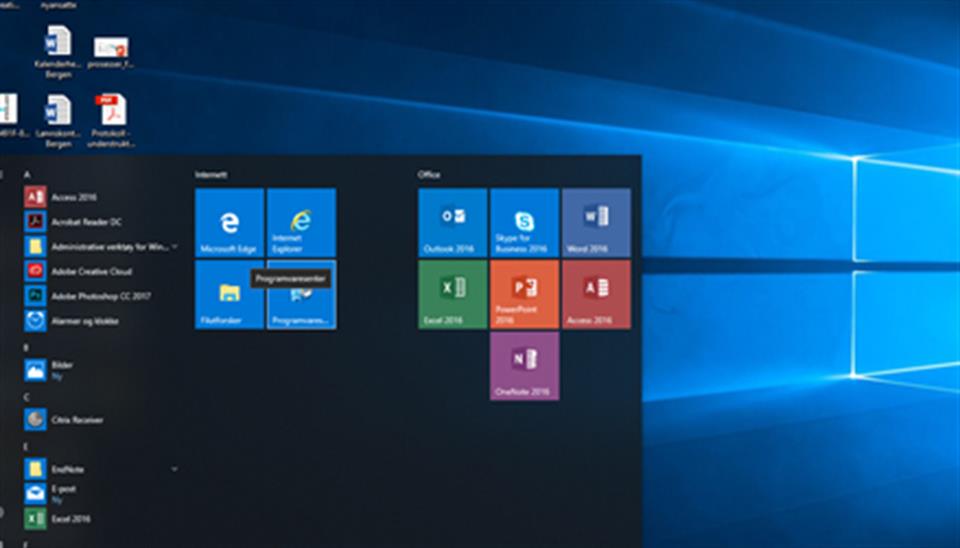Image resolution: width=960 pixels, height=548 pixels.
Task: Open the Microsoft Edge tile
Action: [x=229, y=223]
